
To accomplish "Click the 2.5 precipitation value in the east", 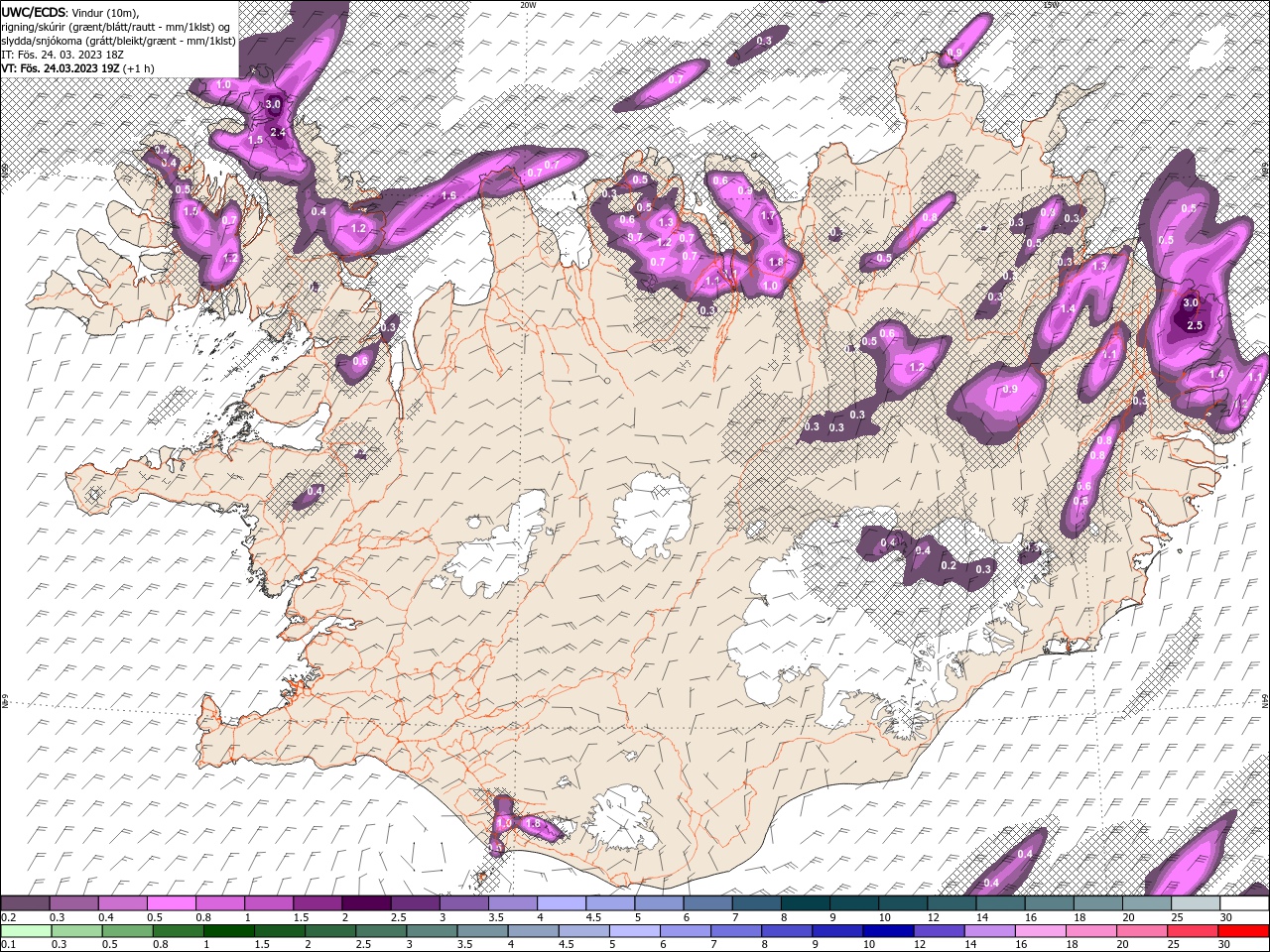I will pyautogui.click(x=1195, y=325).
